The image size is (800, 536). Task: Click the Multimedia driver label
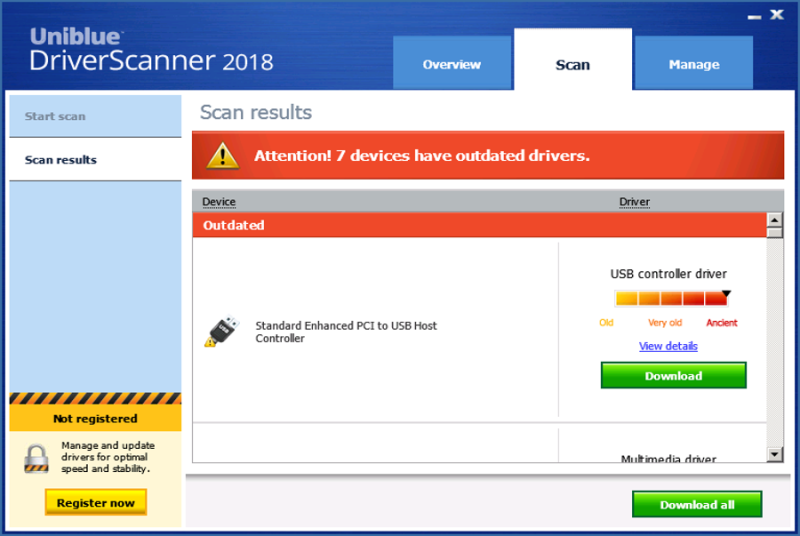pyautogui.click(x=668, y=458)
